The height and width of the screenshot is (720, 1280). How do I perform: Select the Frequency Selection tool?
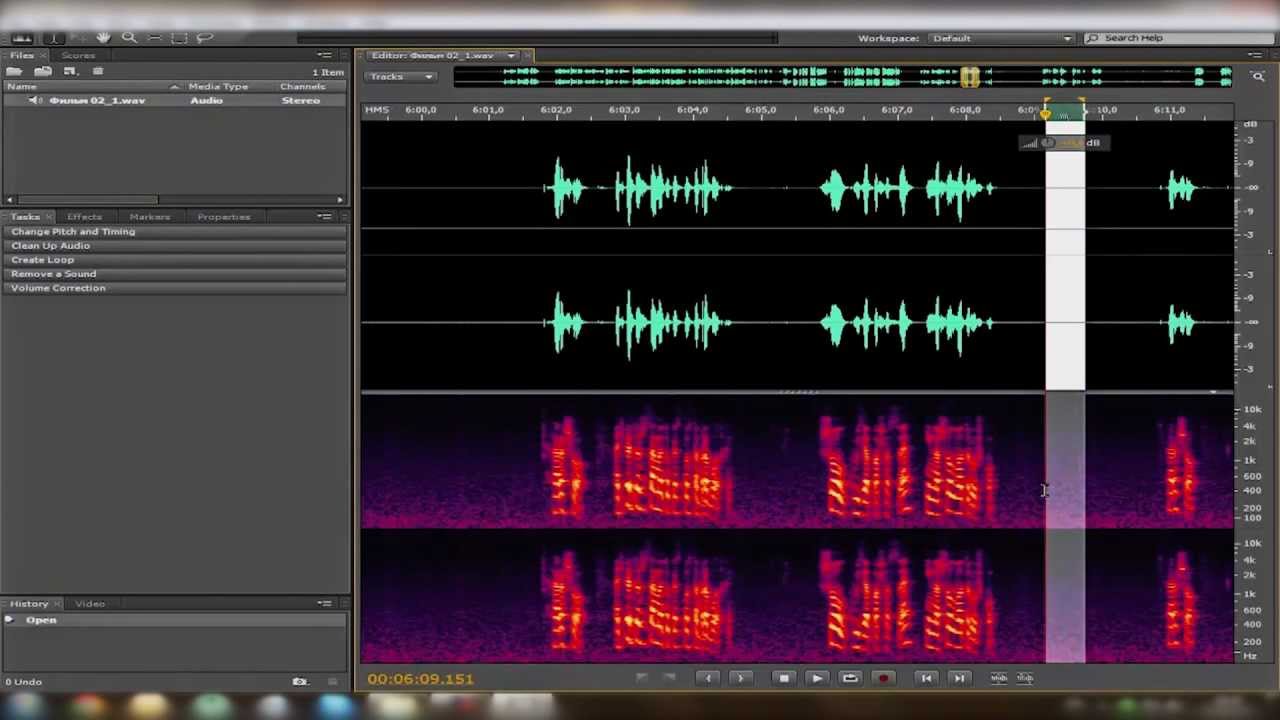tap(154, 38)
